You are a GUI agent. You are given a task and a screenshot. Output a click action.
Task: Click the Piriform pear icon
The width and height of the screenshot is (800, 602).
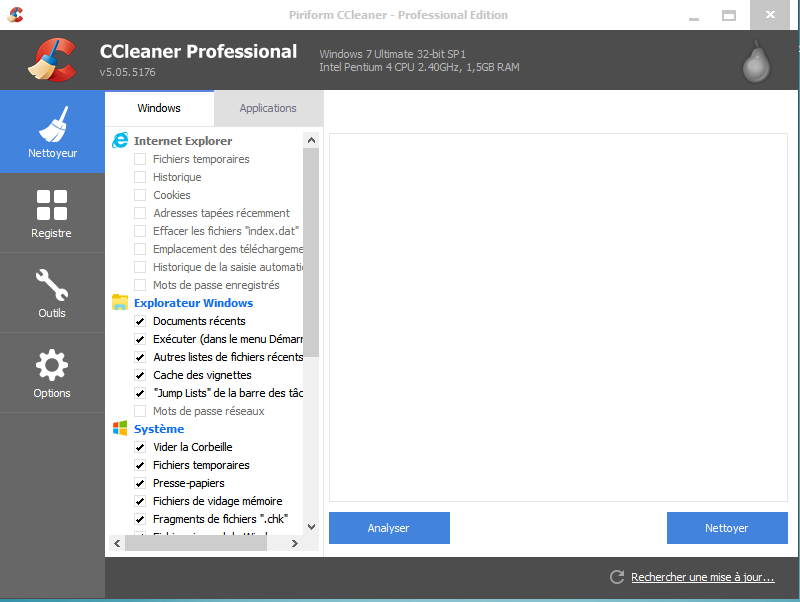pyautogui.click(x=756, y=61)
